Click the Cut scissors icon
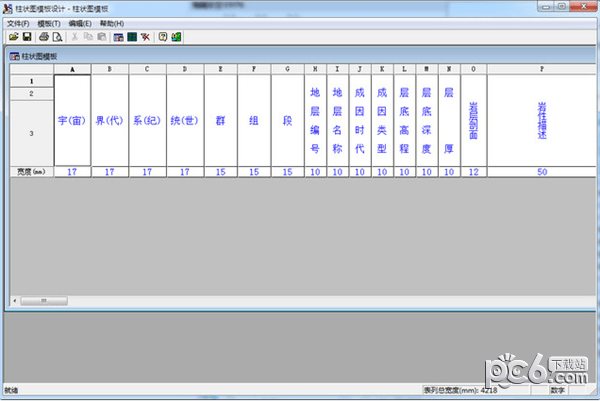Viewport: 600px width, 401px height. point(75,37)
